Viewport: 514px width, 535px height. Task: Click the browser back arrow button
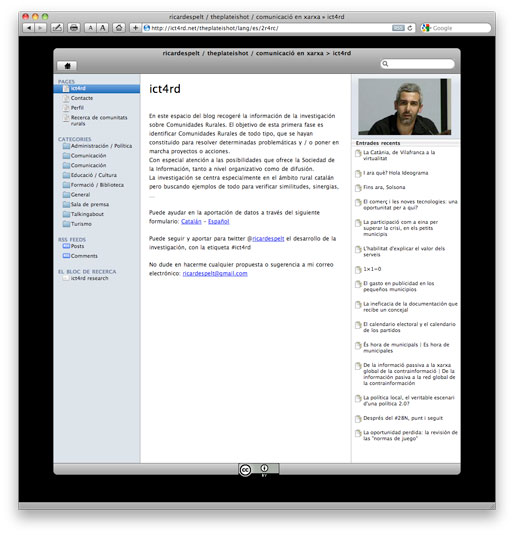29,28
